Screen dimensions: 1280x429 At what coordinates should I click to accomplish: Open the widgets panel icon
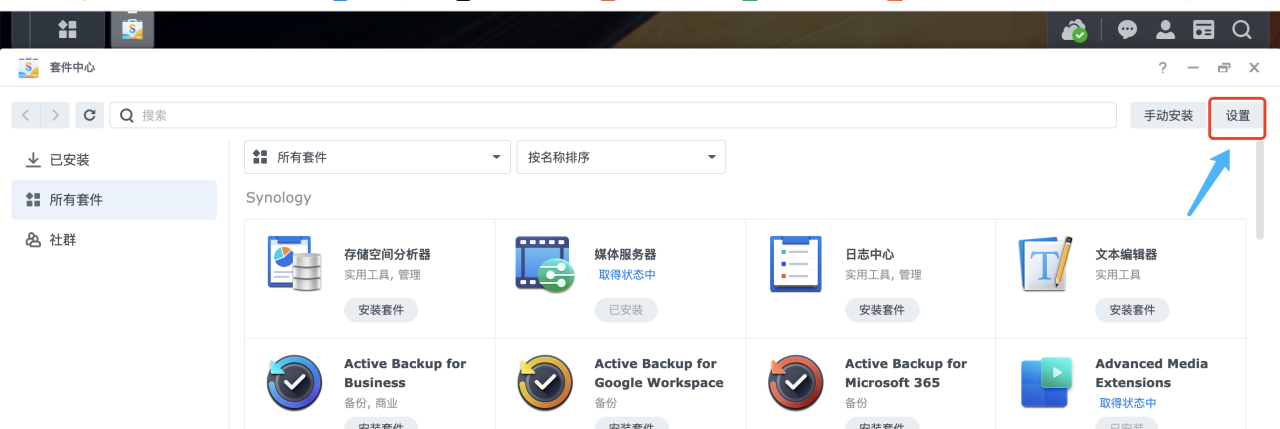click(1203, 30)
